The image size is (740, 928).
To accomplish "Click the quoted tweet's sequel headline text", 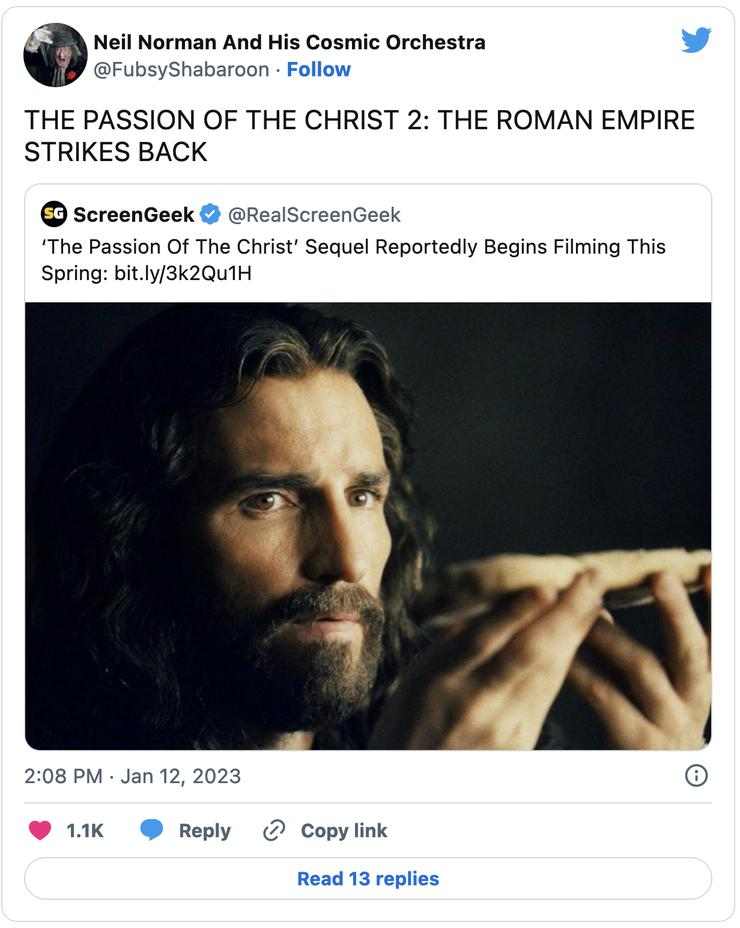I will point(353,259).
